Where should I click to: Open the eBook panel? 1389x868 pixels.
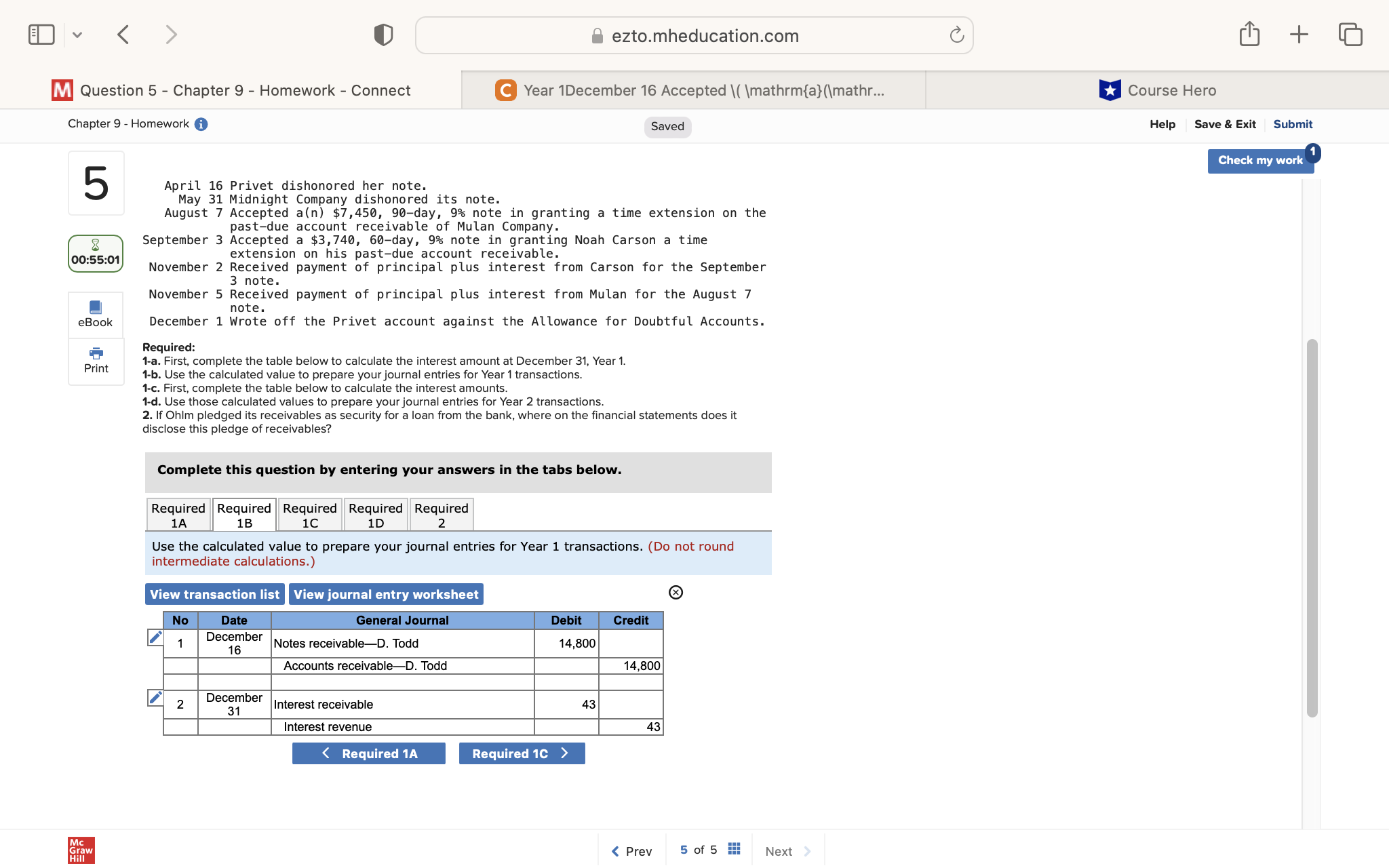click(x=96, y=314)
